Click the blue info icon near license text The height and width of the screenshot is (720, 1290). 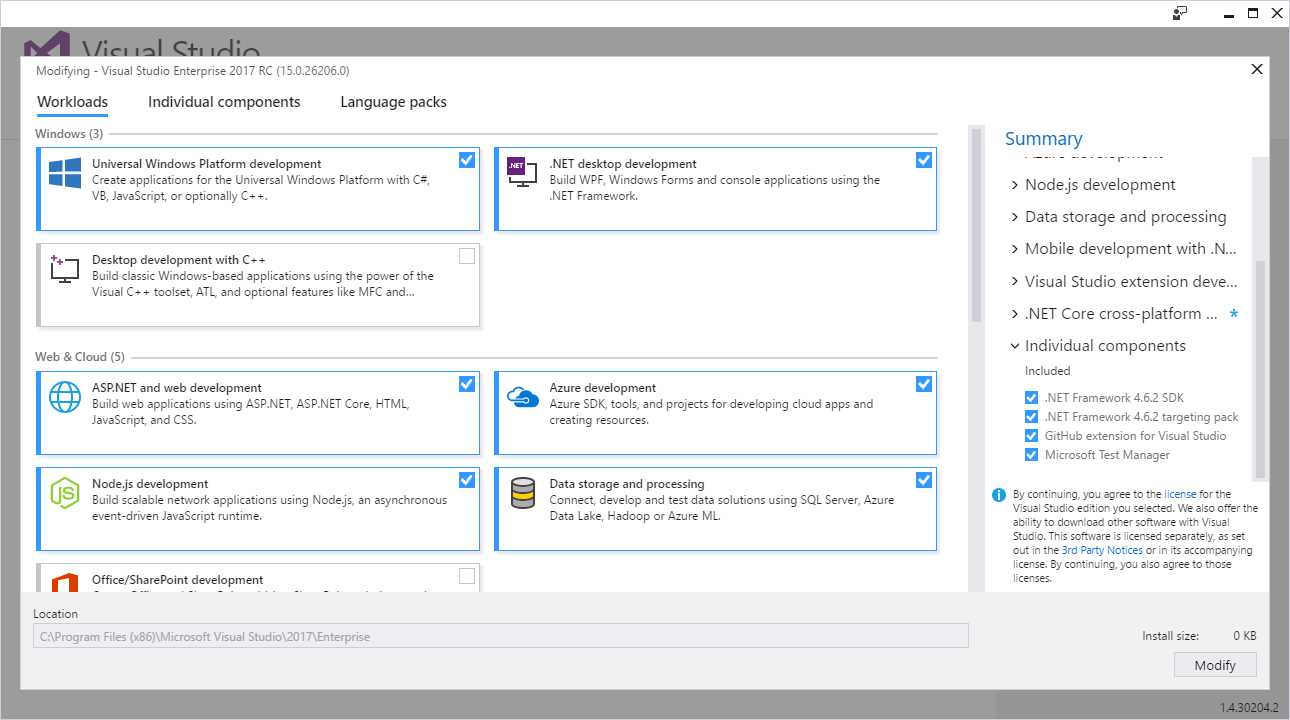(x=997, y=493)
